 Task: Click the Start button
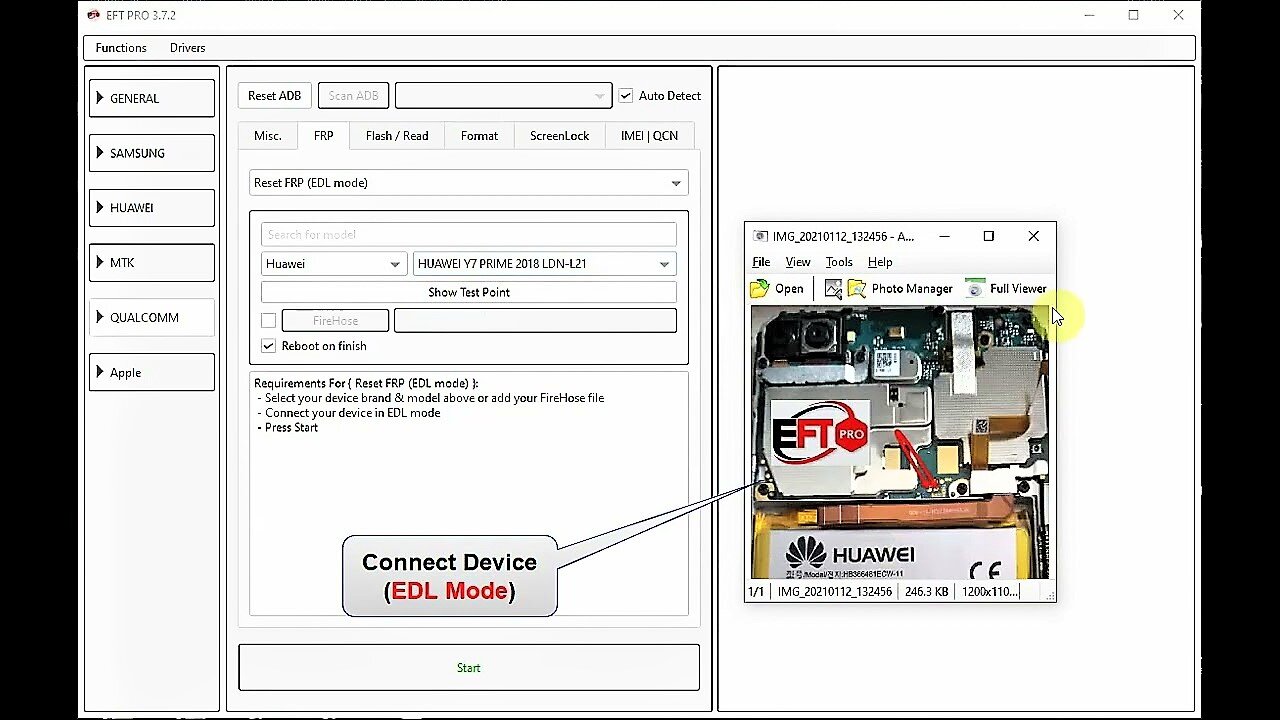tap(469, 667)
